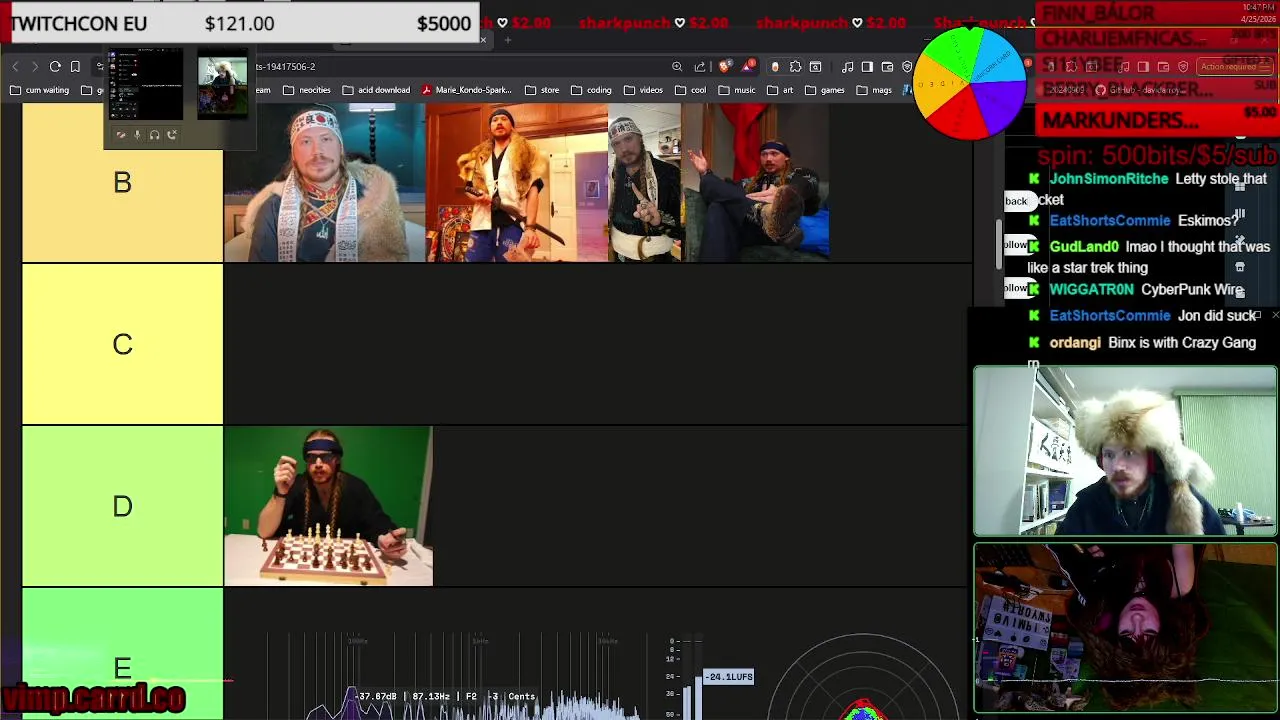The width and height of the screenshot is (1280, 720).
Task: Open the 'neocities' bookmark folder
Action: coord(307,90)
